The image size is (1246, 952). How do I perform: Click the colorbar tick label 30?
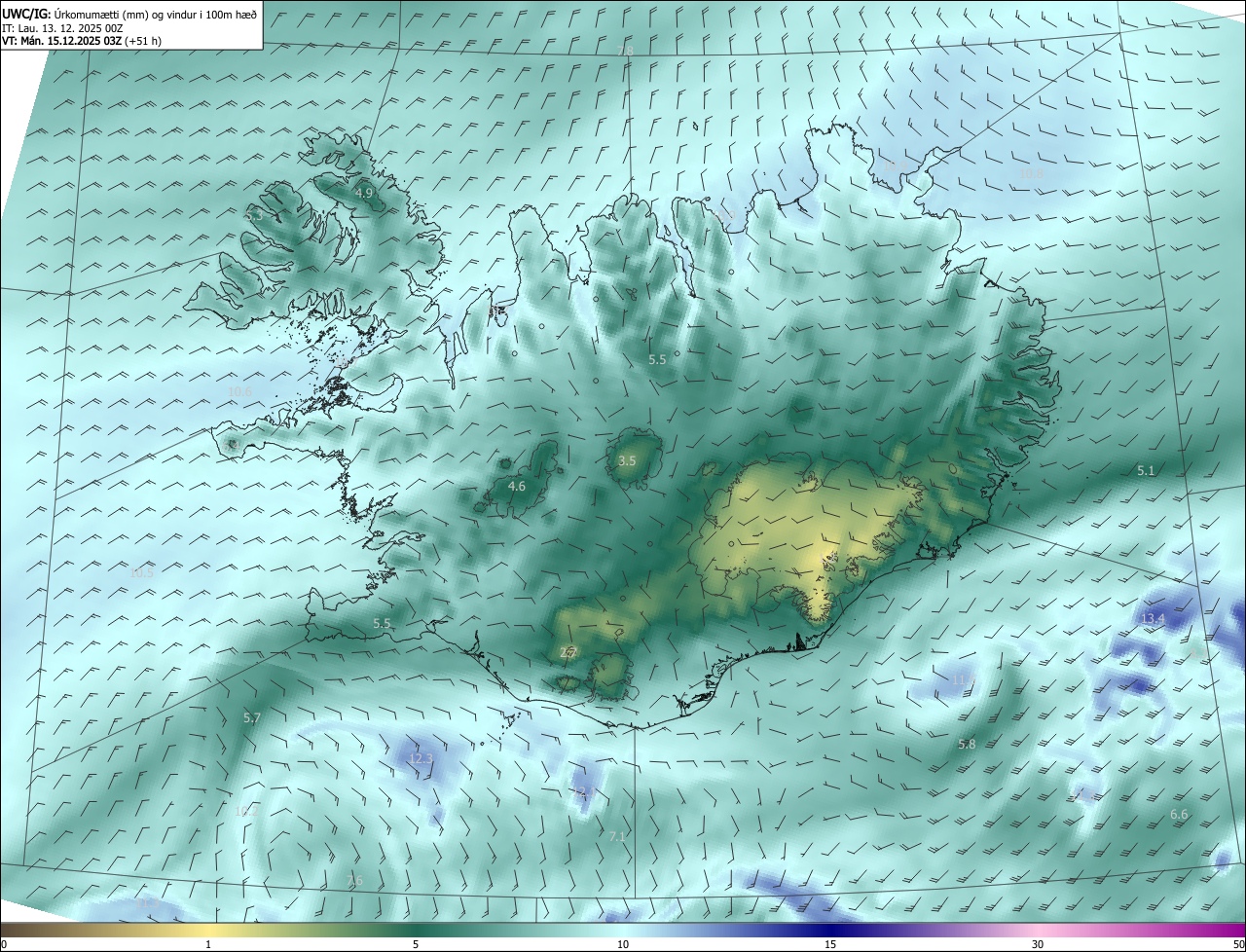(1038, 944)
